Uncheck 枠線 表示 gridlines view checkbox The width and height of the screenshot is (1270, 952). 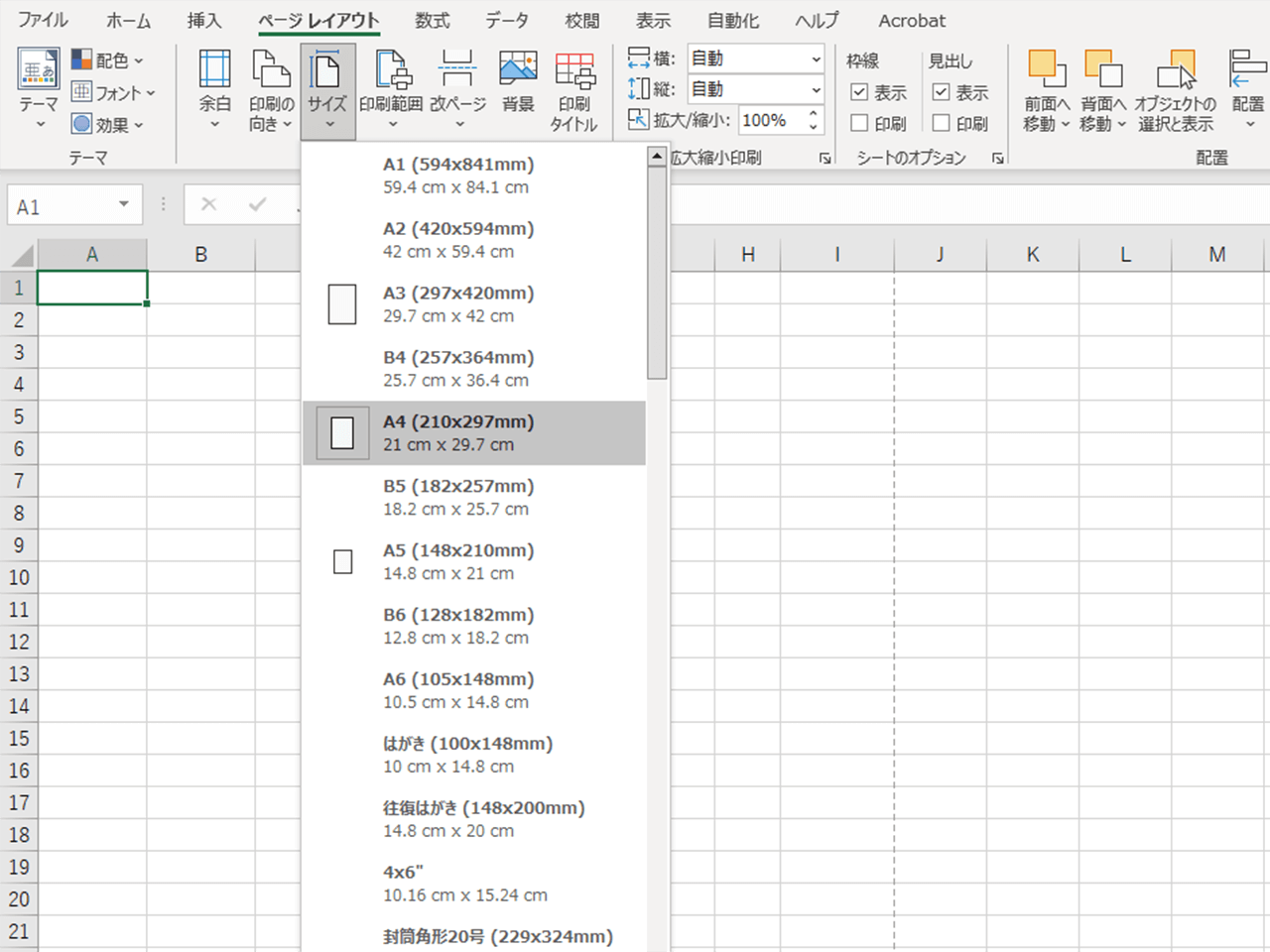pyautogui.click(x=860, y=92)
